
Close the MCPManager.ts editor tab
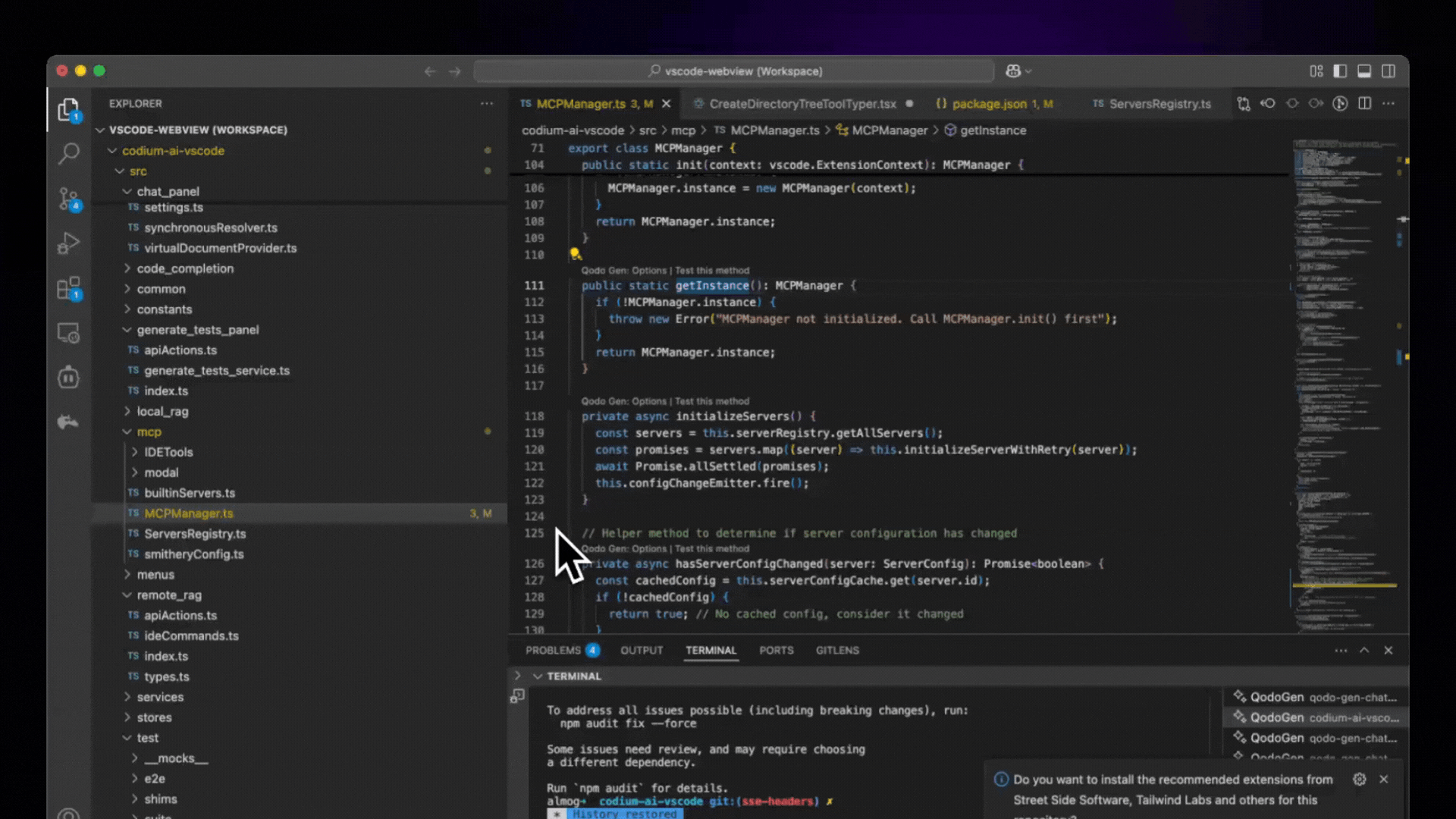pos(667,104)
